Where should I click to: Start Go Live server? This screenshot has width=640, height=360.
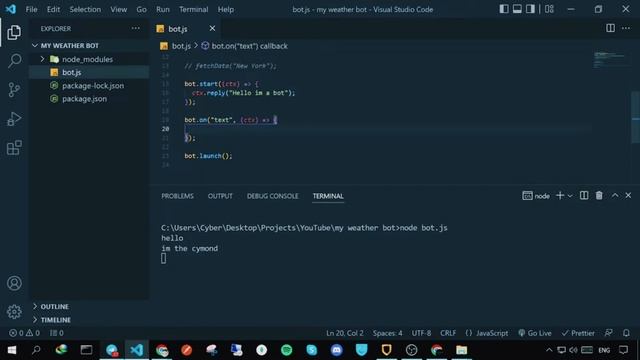pos(535,333)
